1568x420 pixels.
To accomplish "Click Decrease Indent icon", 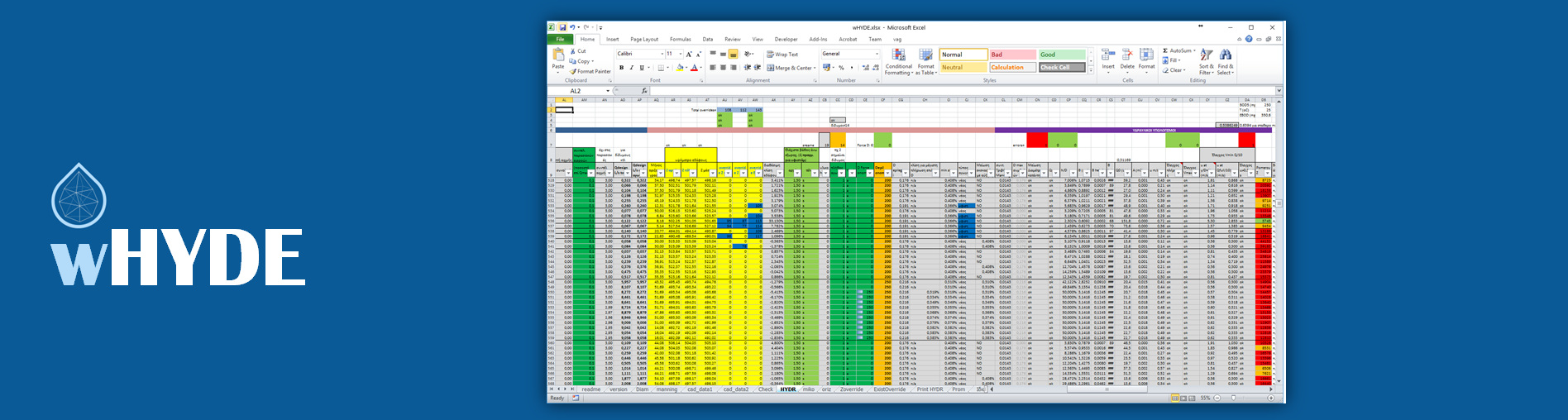I will pos(748,68).
